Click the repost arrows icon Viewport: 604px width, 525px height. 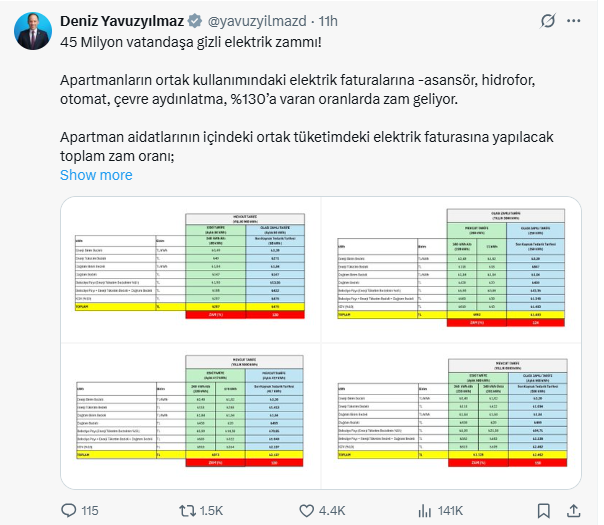point(185,510)
